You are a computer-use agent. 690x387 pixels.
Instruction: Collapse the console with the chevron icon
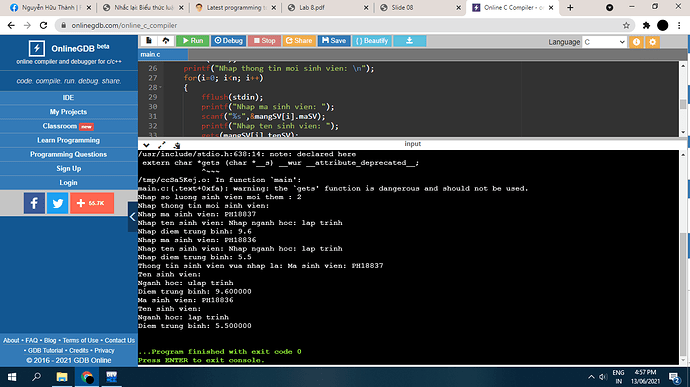[146, 145]
